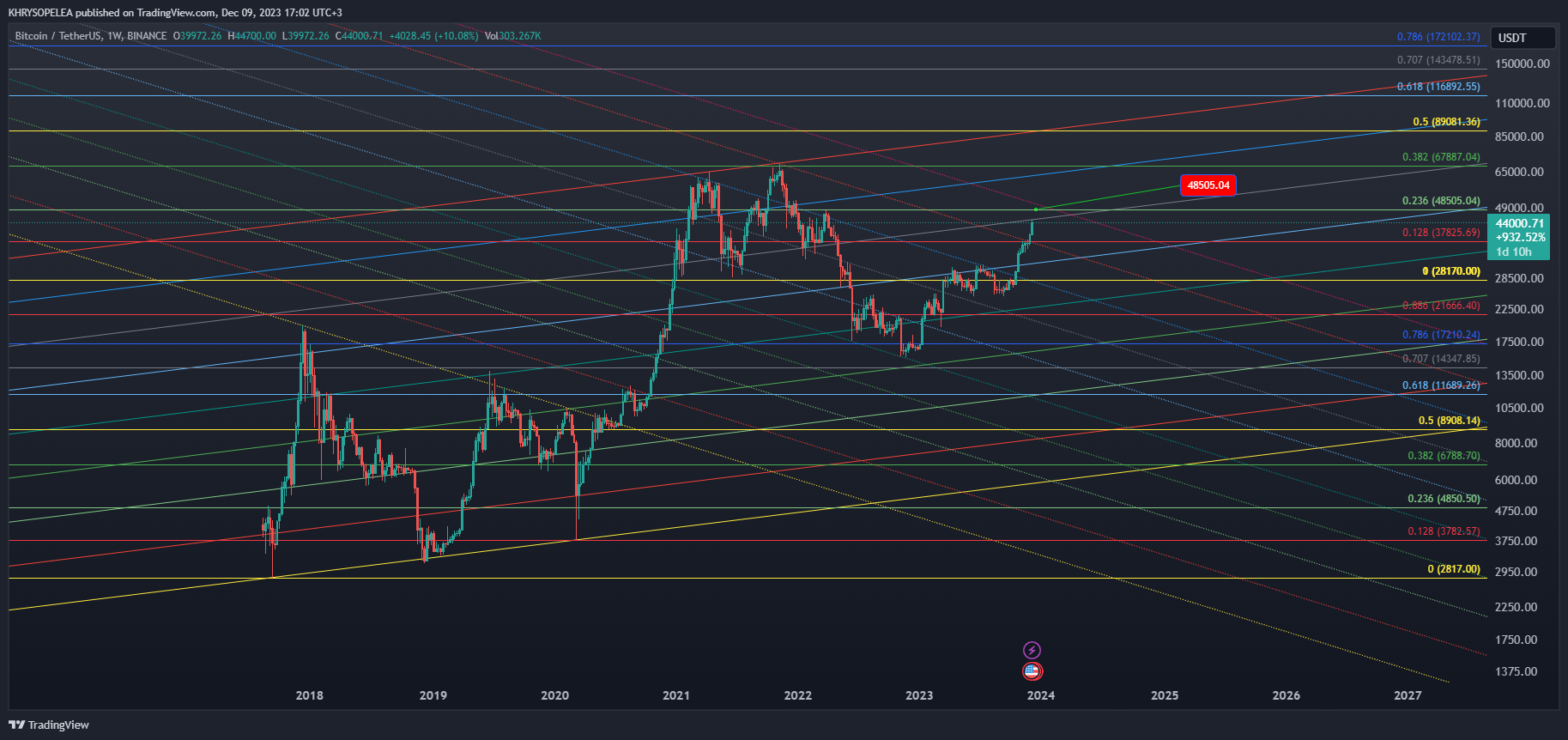Click the 1W interval in chart legend
This screenshot has height=740, width=1568.
coord(114,36)
